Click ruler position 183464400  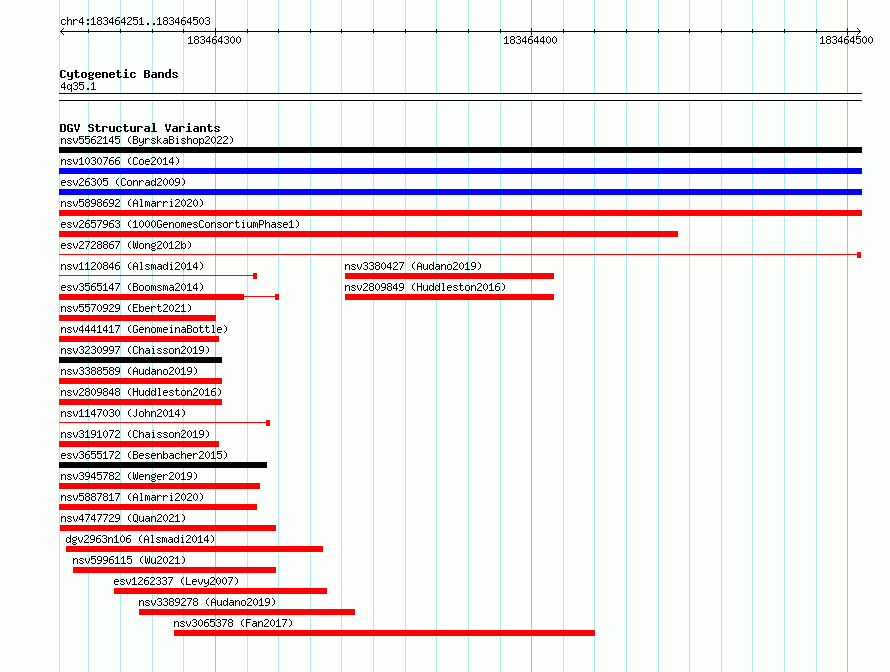530,40
